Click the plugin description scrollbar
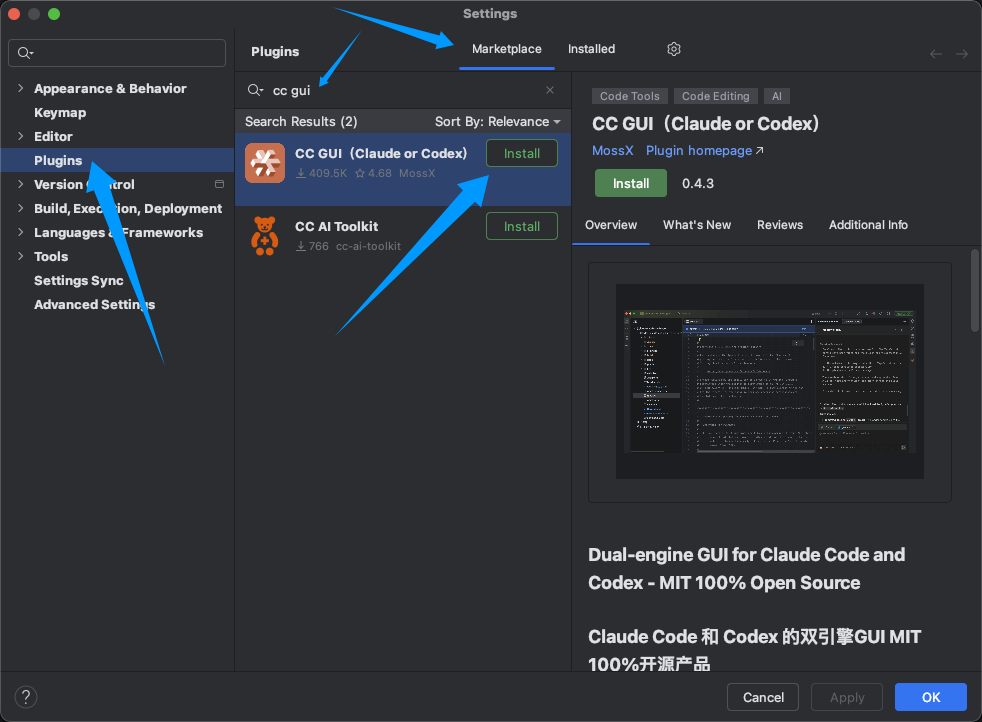 click(974, 291)
